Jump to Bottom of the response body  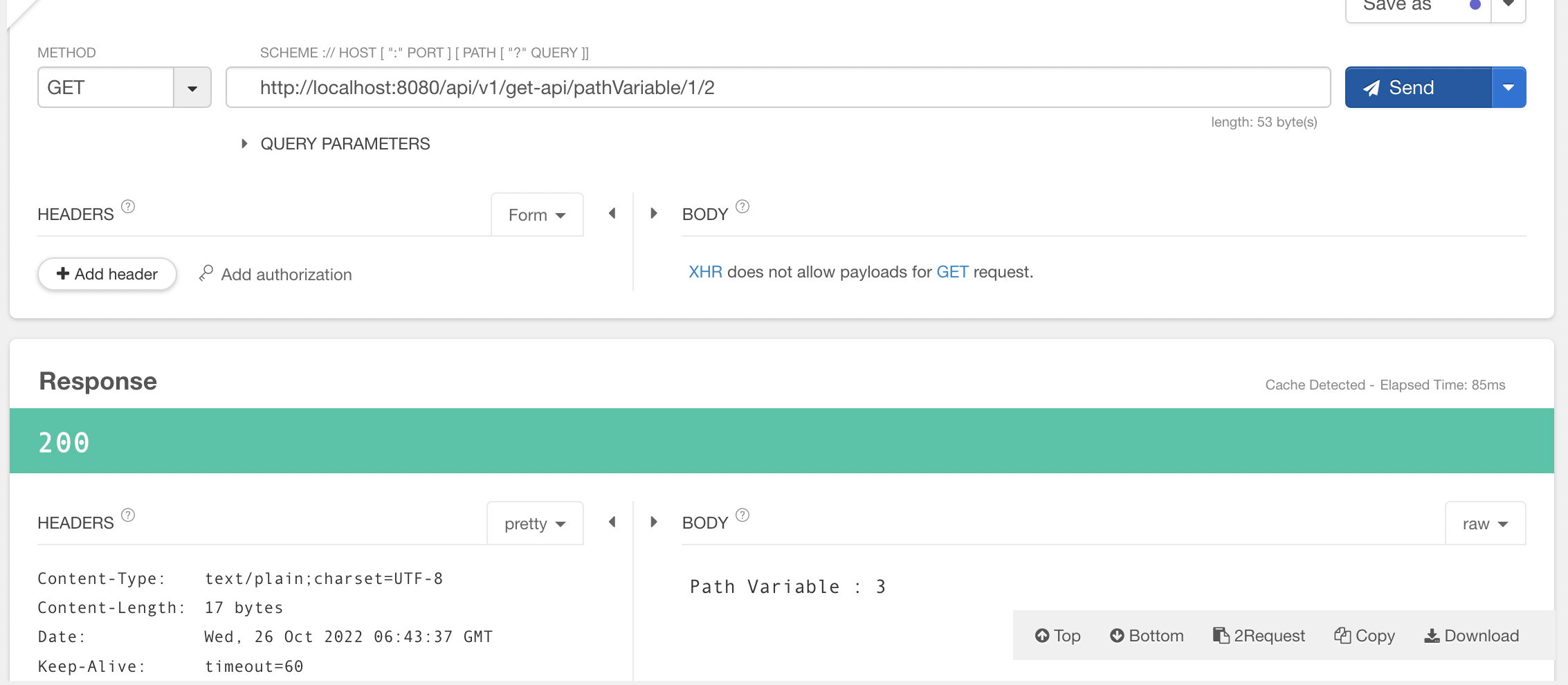(x=1147, y=636)
